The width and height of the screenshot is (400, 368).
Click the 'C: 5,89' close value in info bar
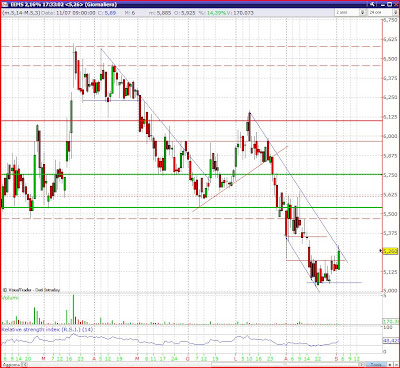108,13
